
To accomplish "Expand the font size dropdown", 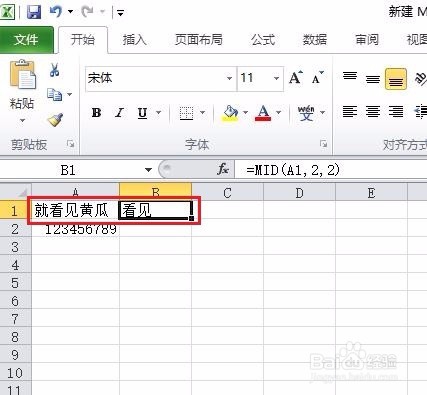I will pyautogui.click(x=276, y=78).
